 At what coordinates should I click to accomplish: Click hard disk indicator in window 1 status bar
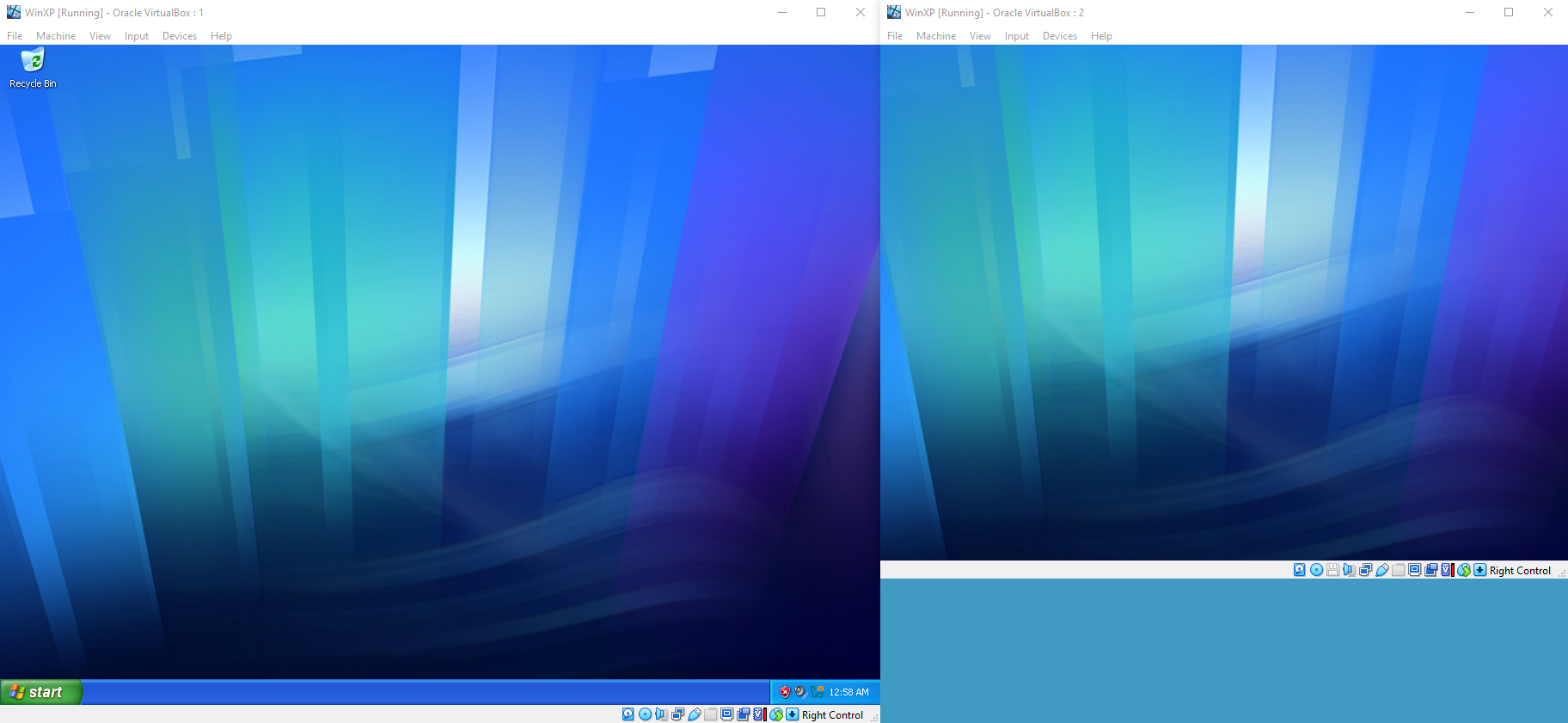(628, 714)
